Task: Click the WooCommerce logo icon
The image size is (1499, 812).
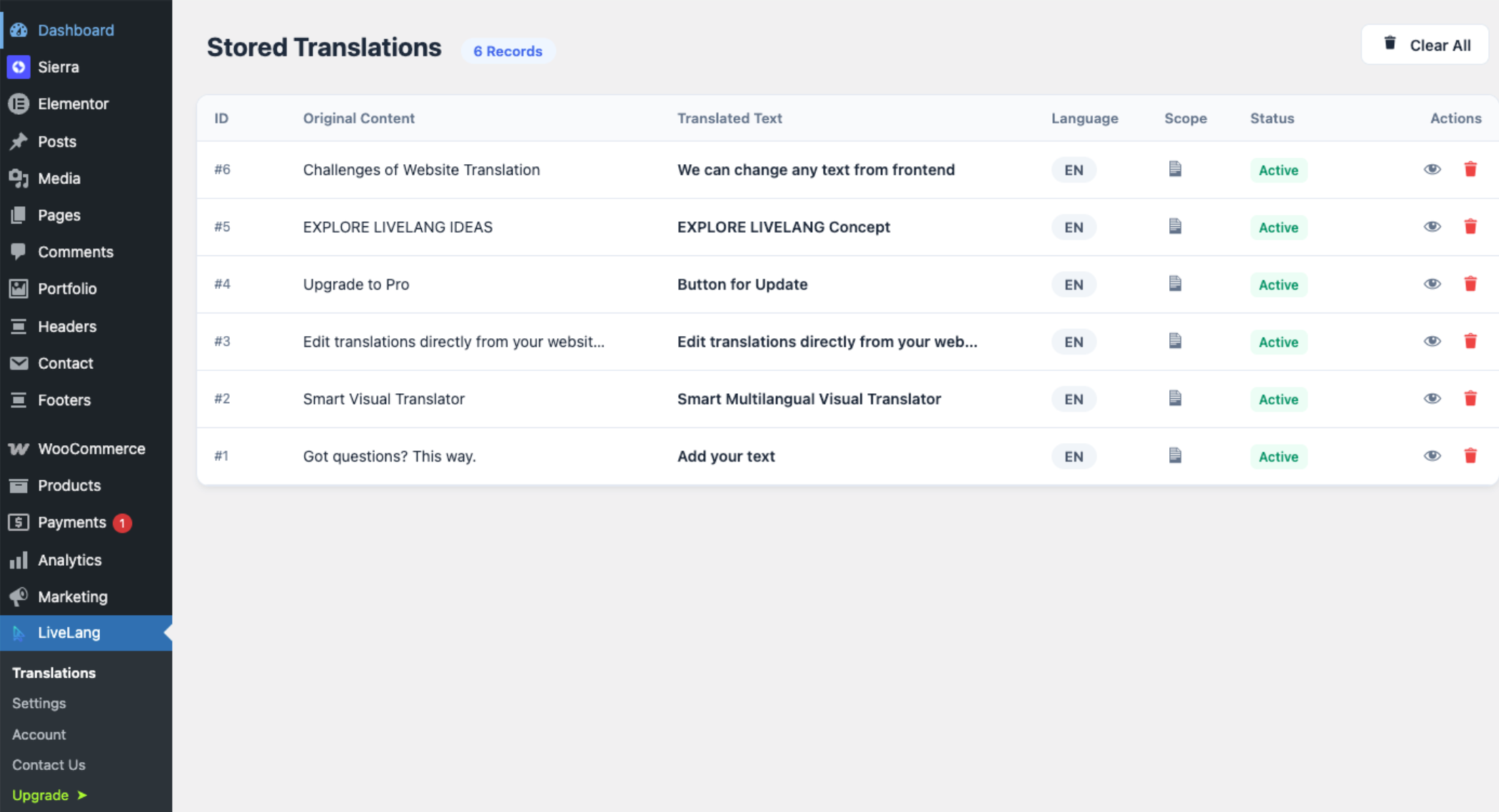Action: point(19,449)
